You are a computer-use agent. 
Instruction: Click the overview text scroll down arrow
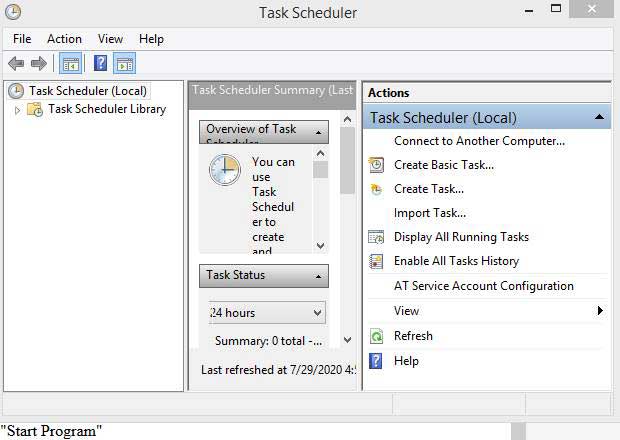pyautogui.click(x=321, y=246)
